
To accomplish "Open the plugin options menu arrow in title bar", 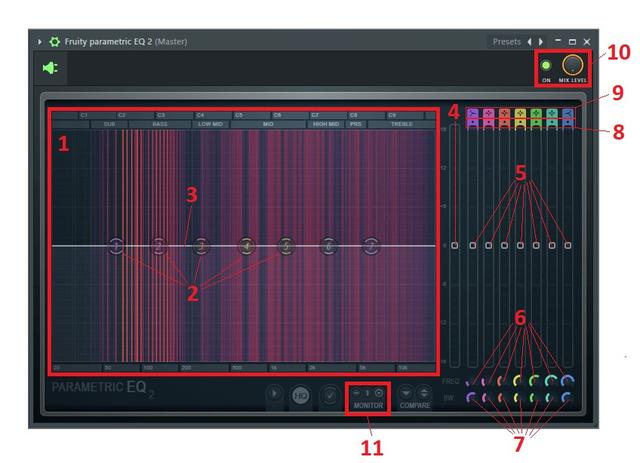I will (40, 42).
